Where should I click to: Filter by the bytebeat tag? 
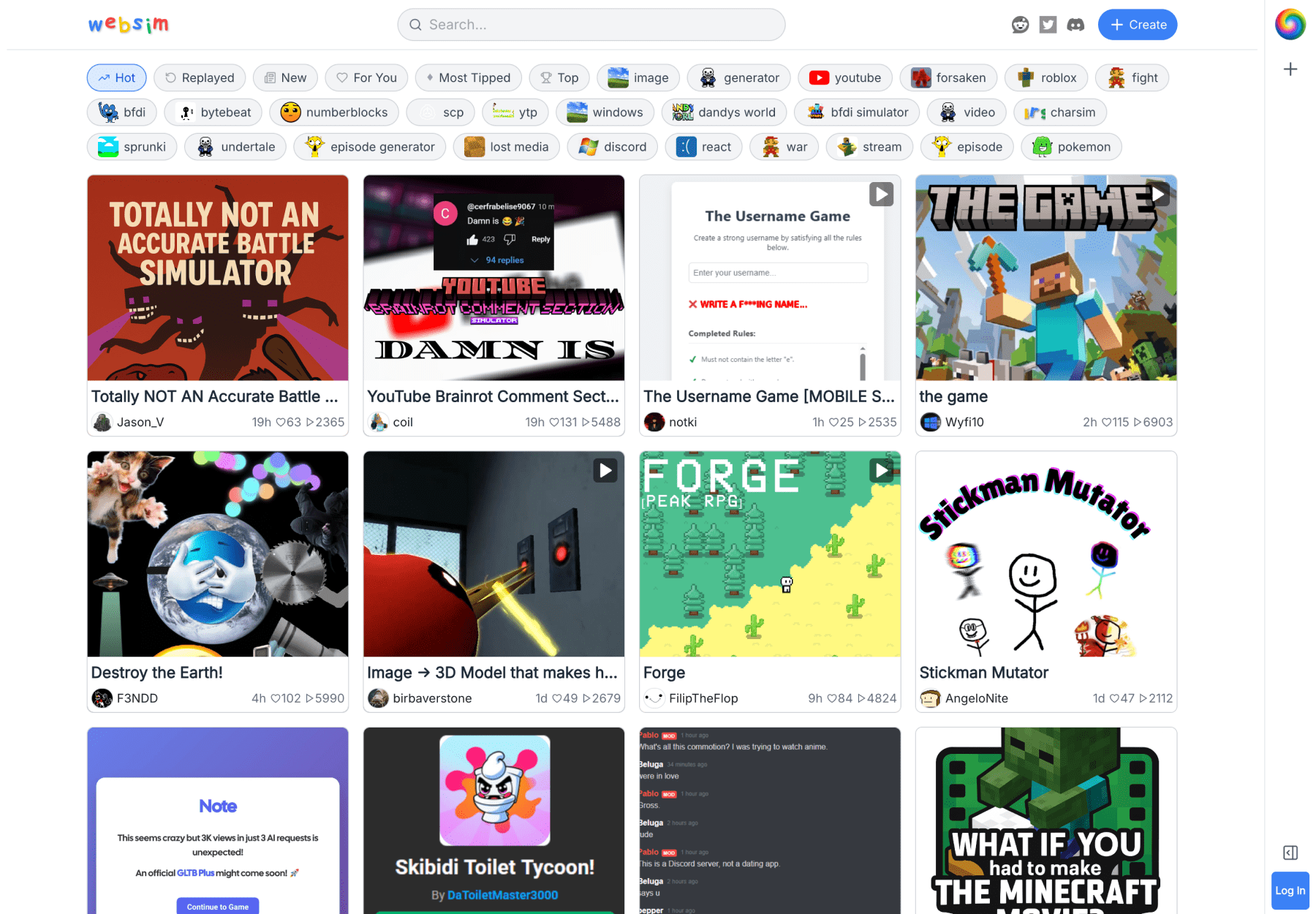click(x=213, y=112)
